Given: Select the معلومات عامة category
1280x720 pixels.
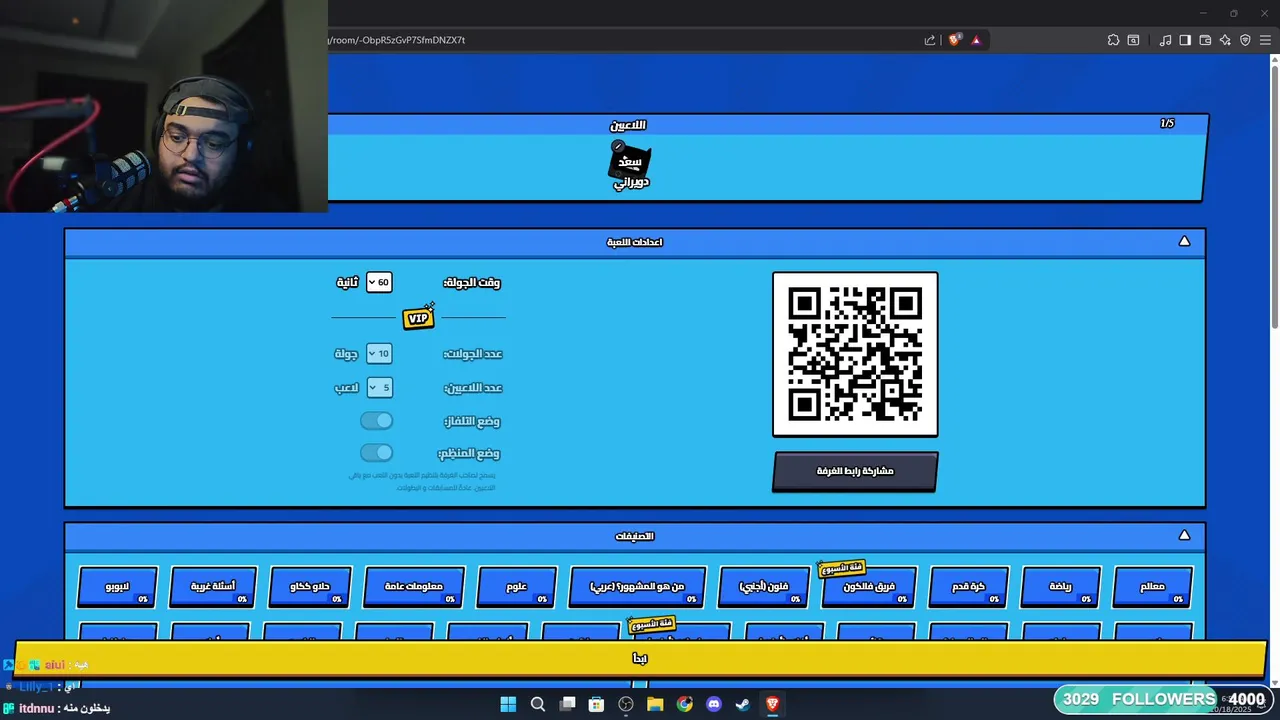Looking at the screenshot, I should pyautogui.click(x=414, y=587).
